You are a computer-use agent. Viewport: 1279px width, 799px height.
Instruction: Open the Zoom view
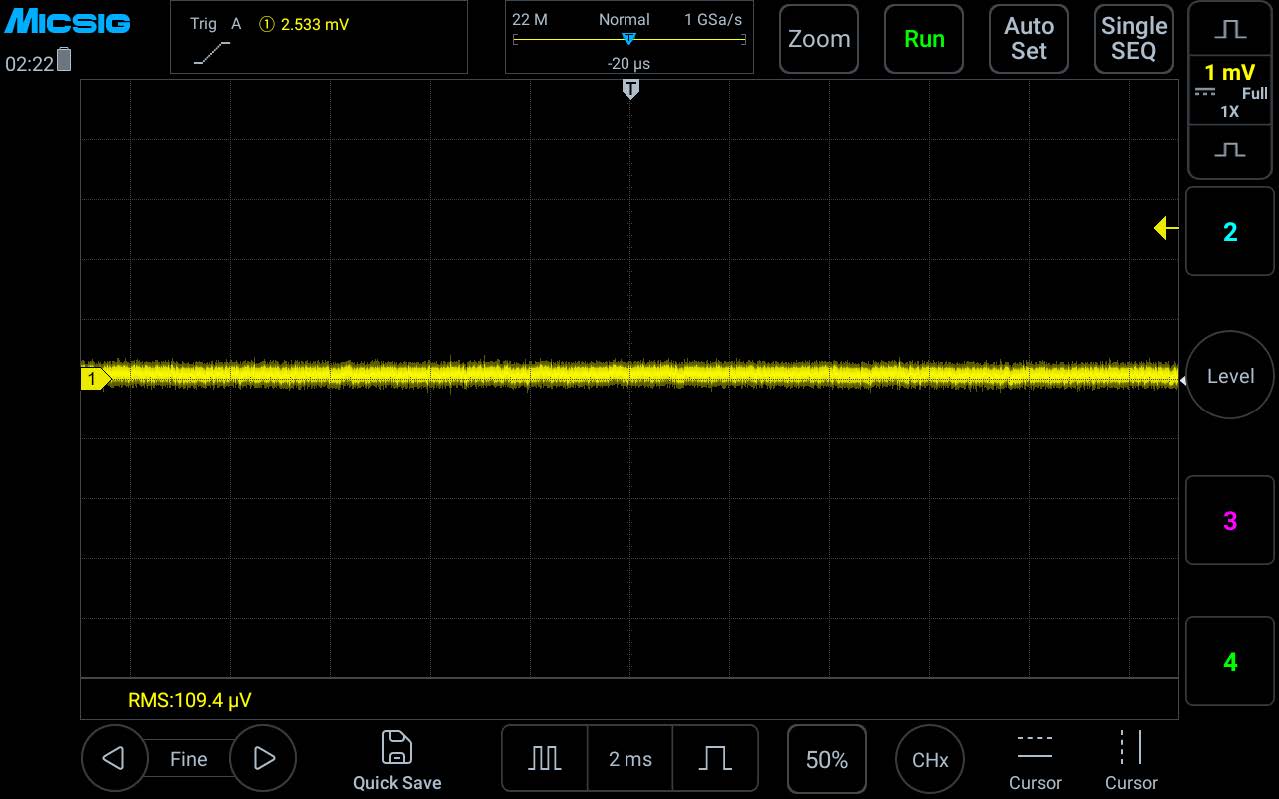point(819,39)
